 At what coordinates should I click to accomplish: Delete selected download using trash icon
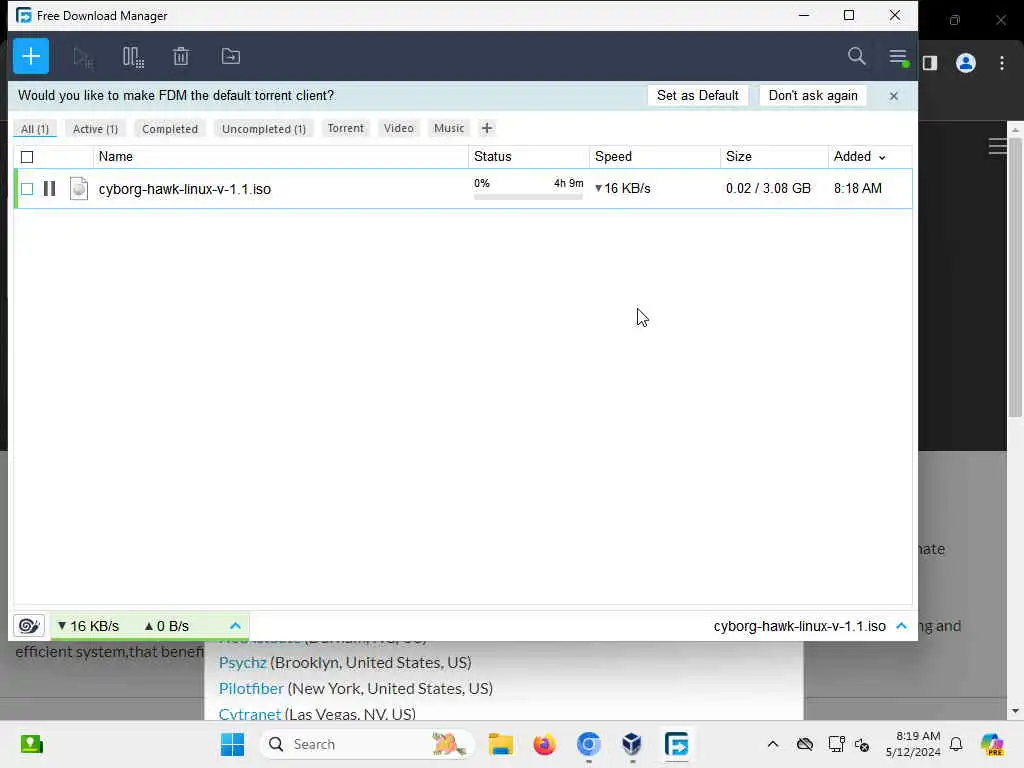(181, 57)
